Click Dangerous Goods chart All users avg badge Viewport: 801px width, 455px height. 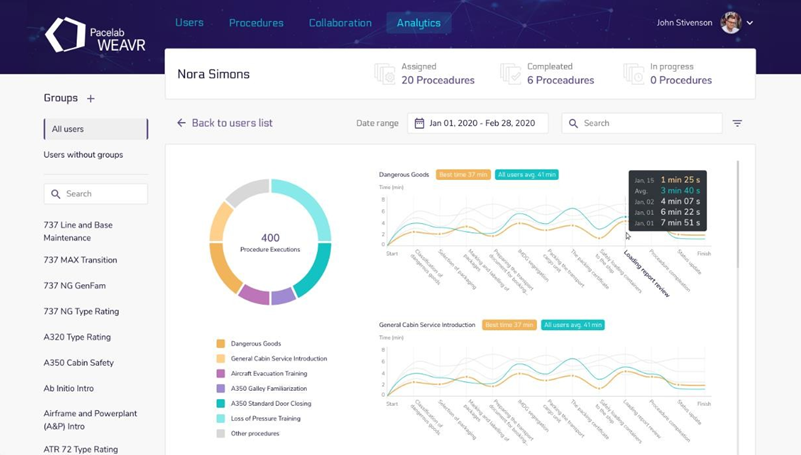point(527,175)
